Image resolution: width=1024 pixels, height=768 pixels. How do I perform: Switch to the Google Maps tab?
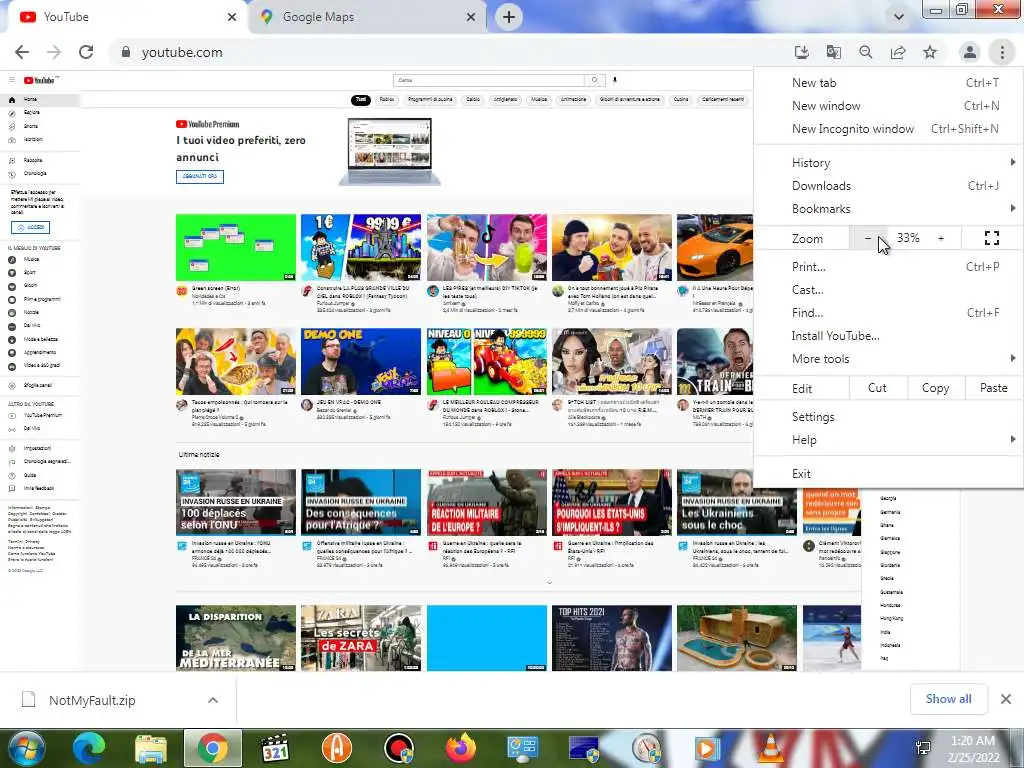coord(366,17)
